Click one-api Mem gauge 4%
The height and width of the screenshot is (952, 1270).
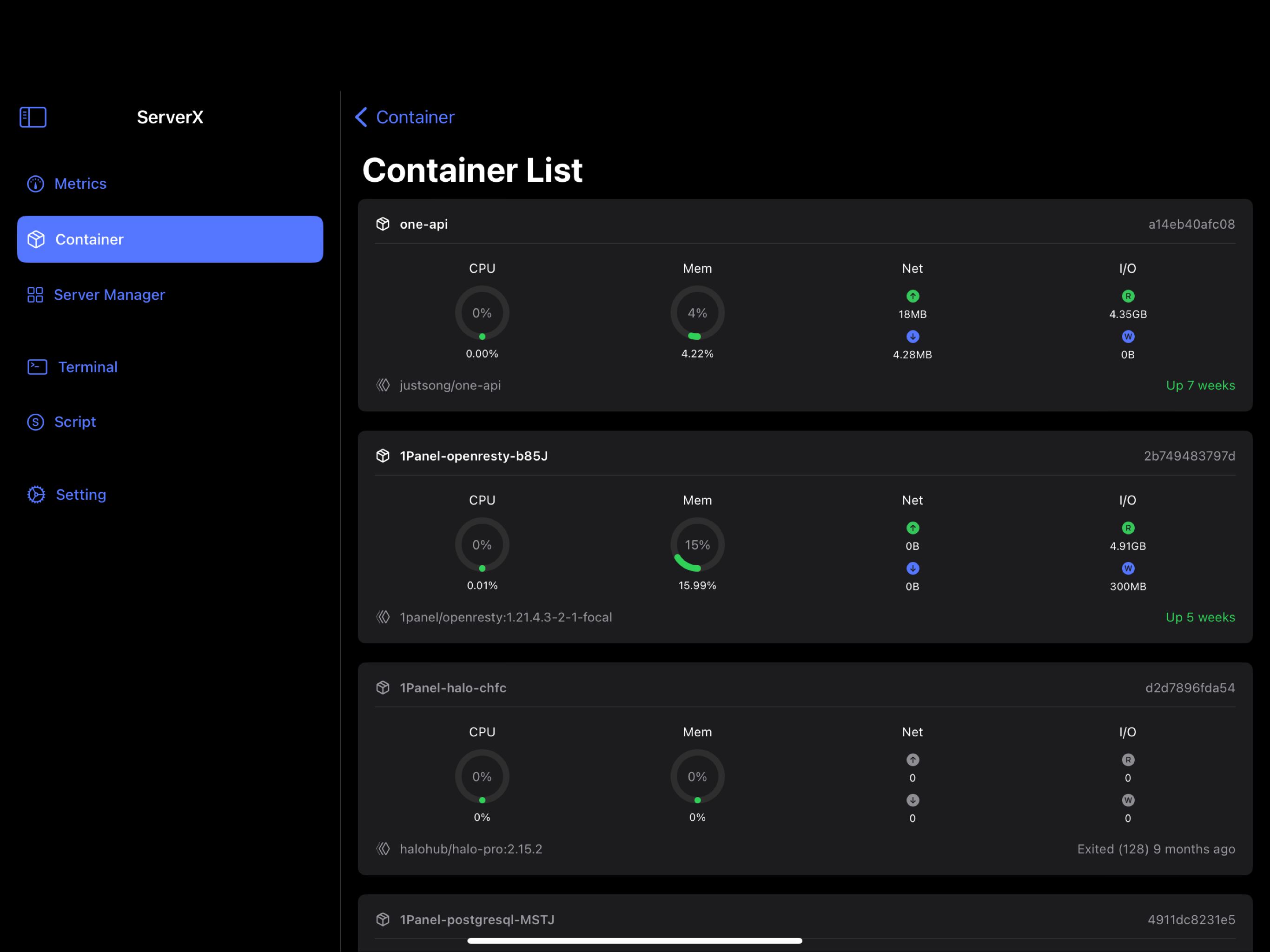(698, 313)
